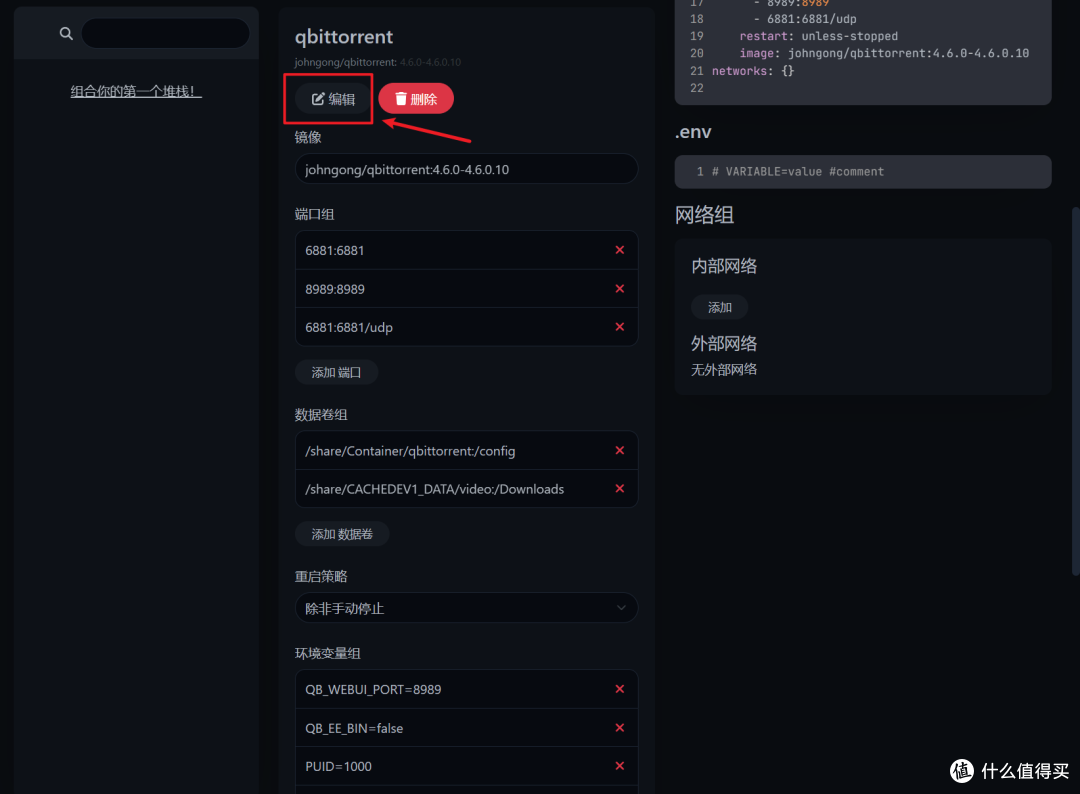Remove the /config volume mapping
Viewport: 1080px width, 794px height.
(620, 450)
